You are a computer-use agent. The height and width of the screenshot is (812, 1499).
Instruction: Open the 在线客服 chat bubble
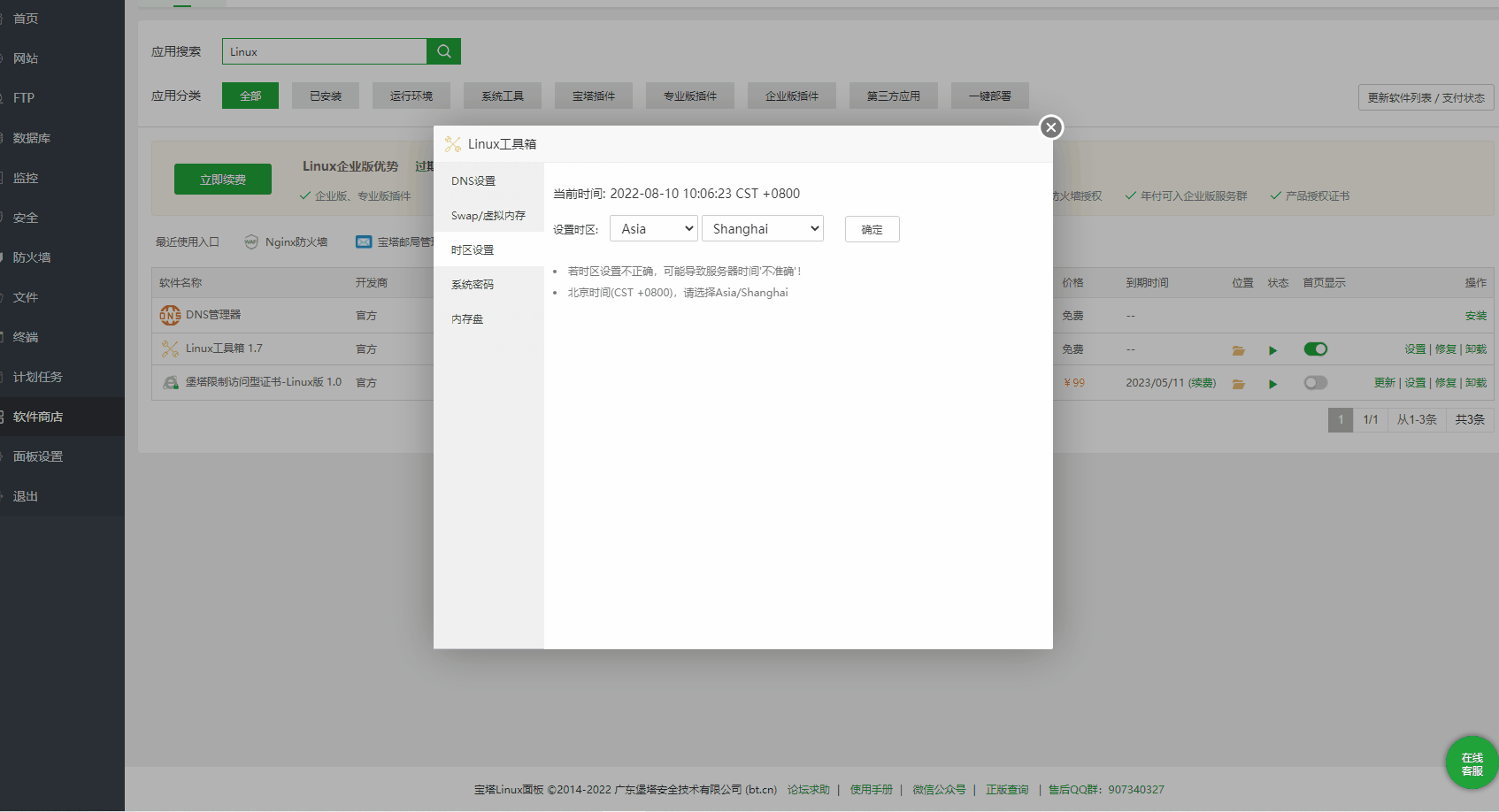[1472, 763]
